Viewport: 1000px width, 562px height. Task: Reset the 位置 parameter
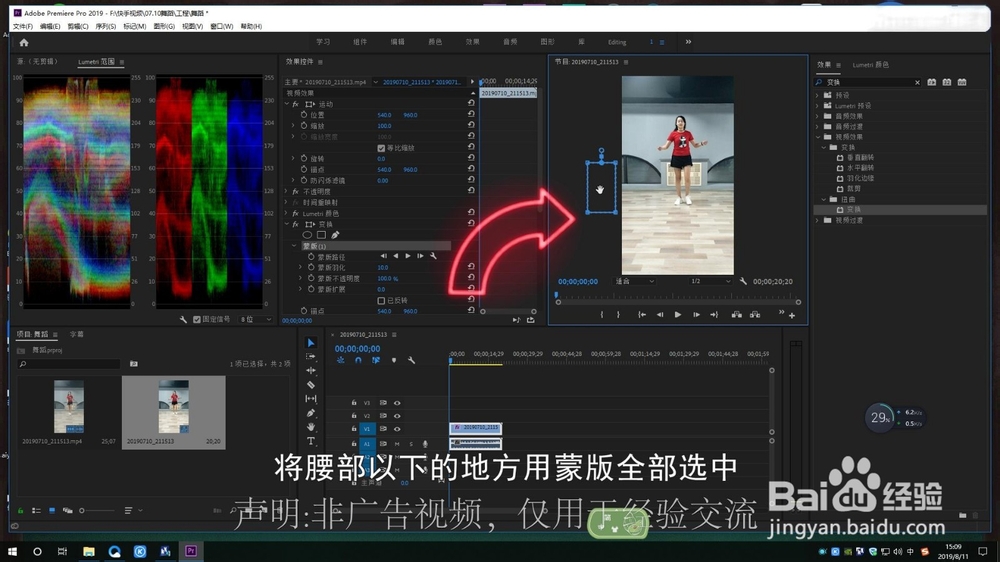[x=471, y=115]
